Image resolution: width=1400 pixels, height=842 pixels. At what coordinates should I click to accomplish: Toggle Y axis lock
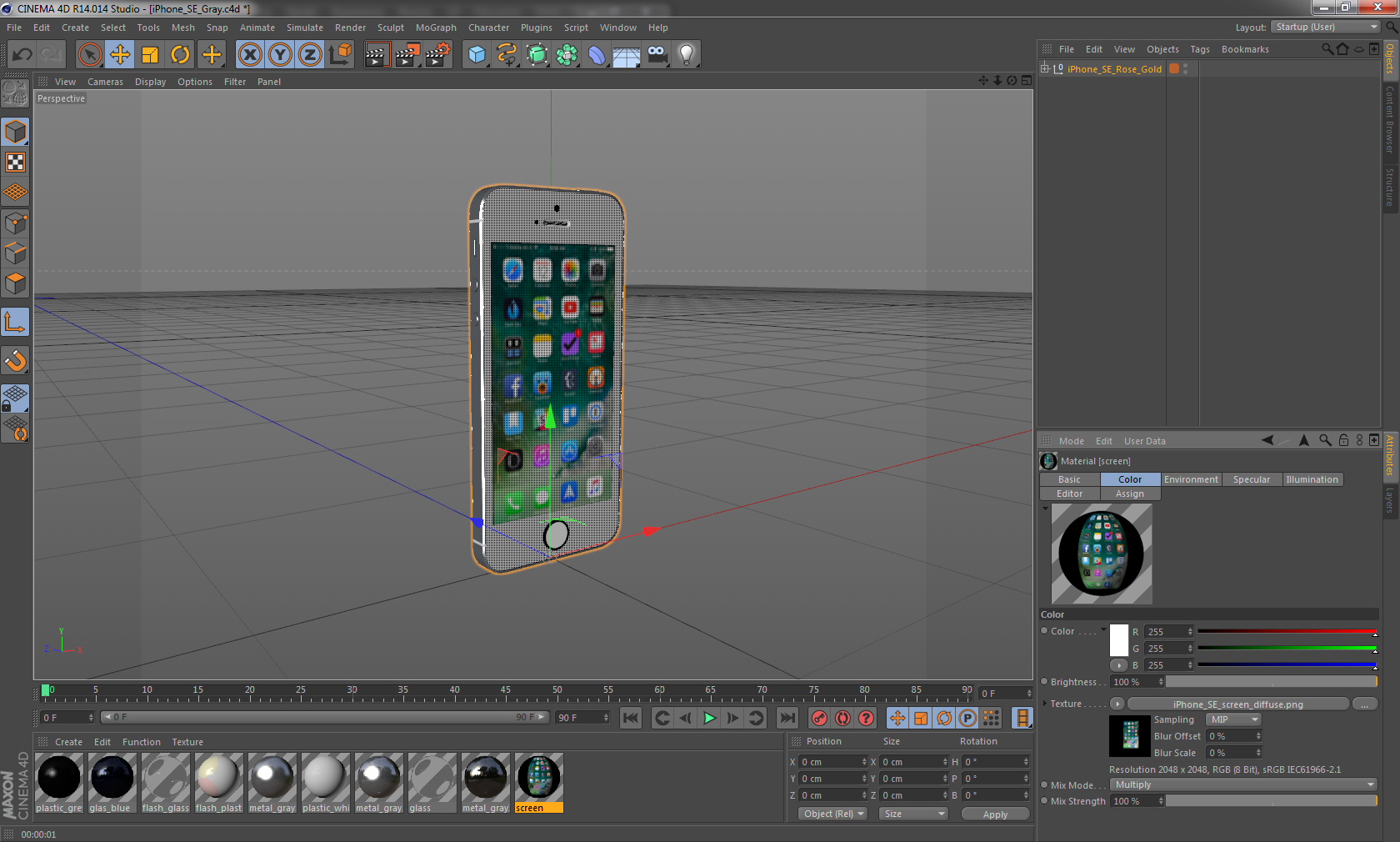[x=280, y=55]
